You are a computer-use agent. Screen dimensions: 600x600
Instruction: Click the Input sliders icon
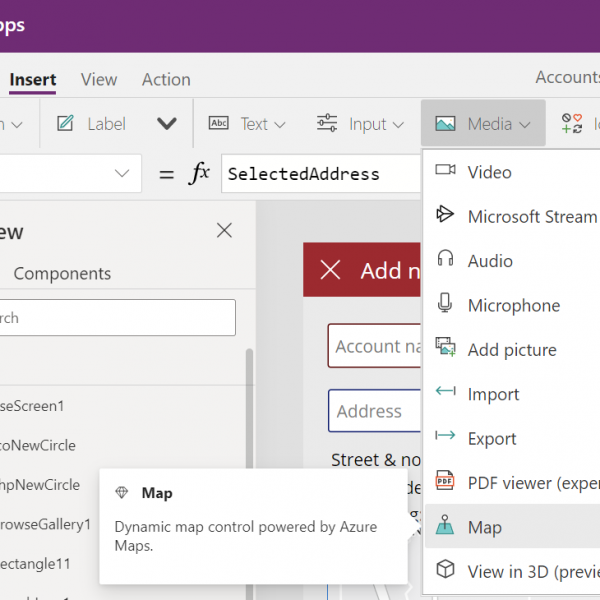pyautogui.click(x=327, y=123)
